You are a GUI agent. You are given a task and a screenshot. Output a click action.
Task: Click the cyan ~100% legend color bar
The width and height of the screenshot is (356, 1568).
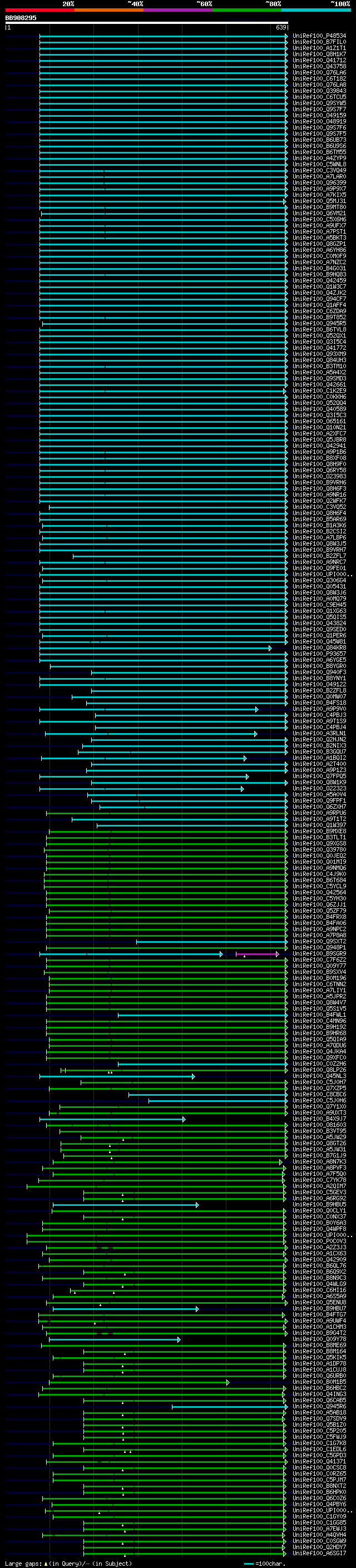tap(316, 10)
